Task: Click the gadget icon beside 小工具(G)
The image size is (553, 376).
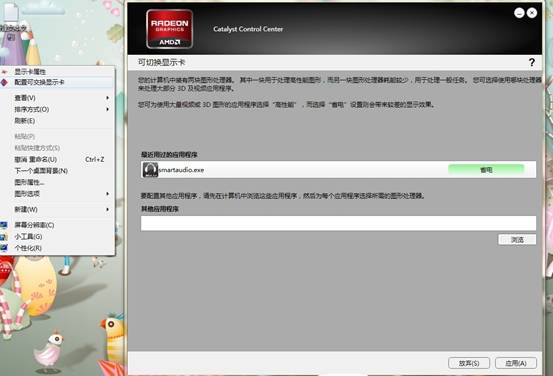Action: coord(4,237)
